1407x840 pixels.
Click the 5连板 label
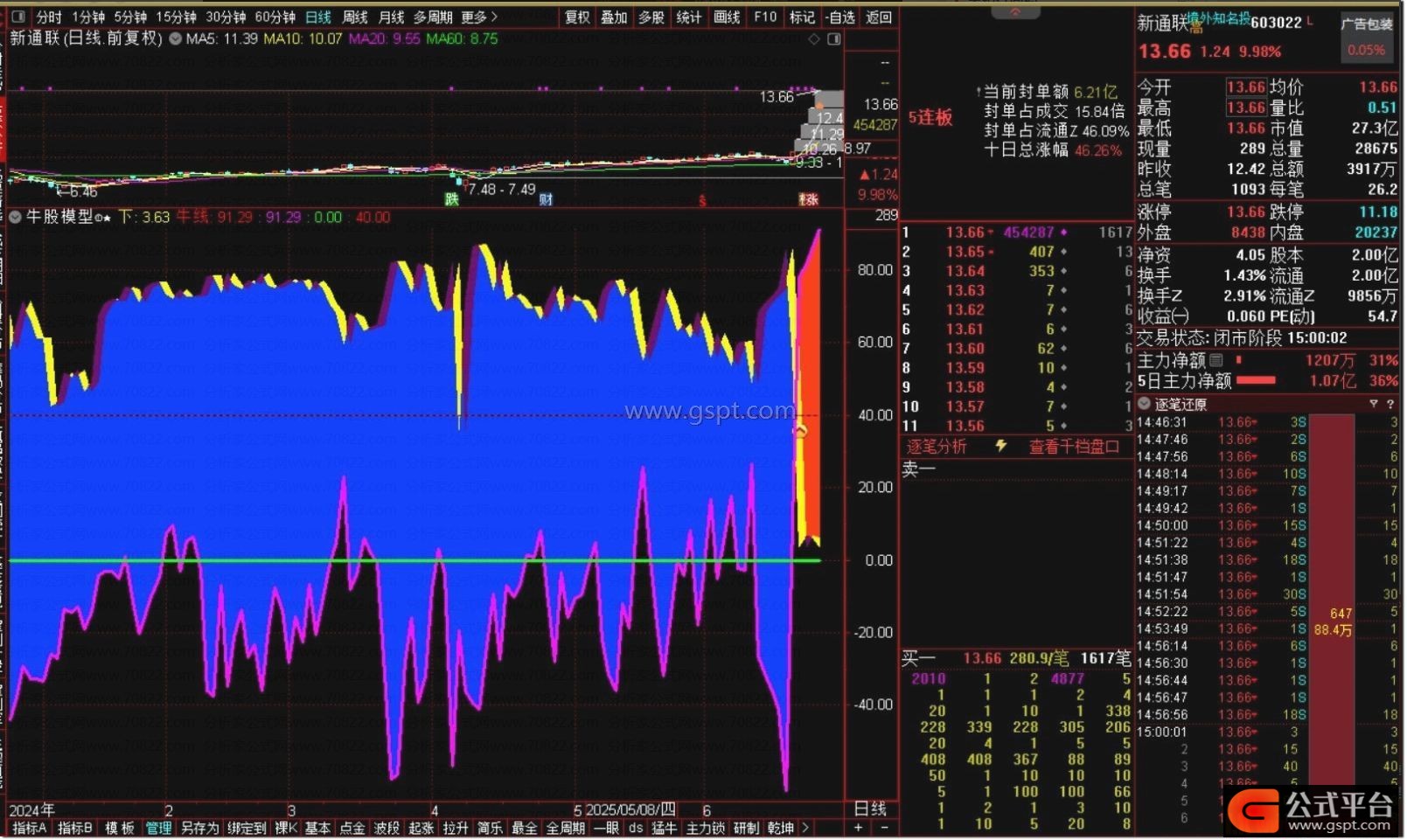click(930, 118)
